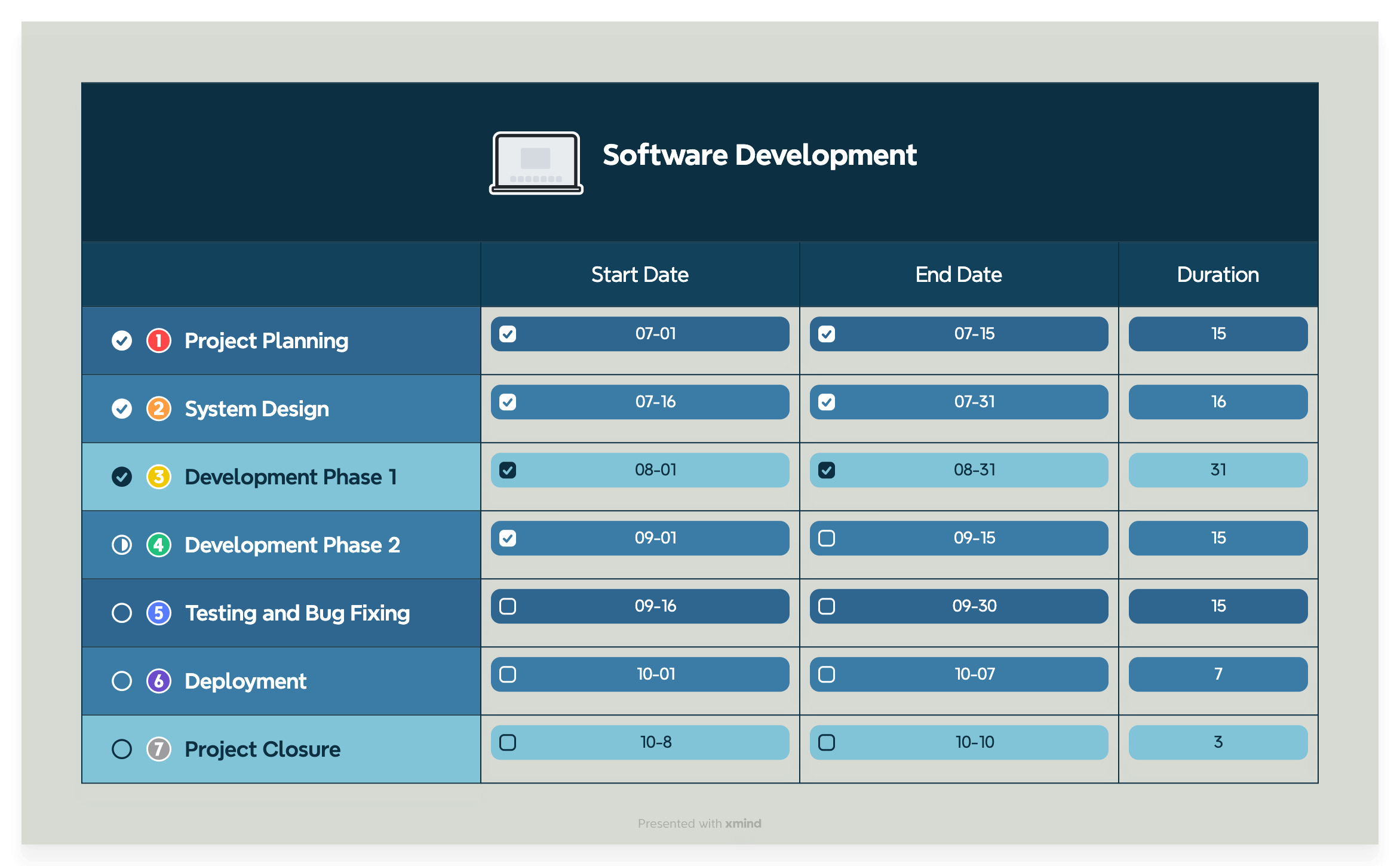The image size is (1400, 866).
Task: Select the gray priority 7 marker on Project Closure
Action: (x=158, y=749)
